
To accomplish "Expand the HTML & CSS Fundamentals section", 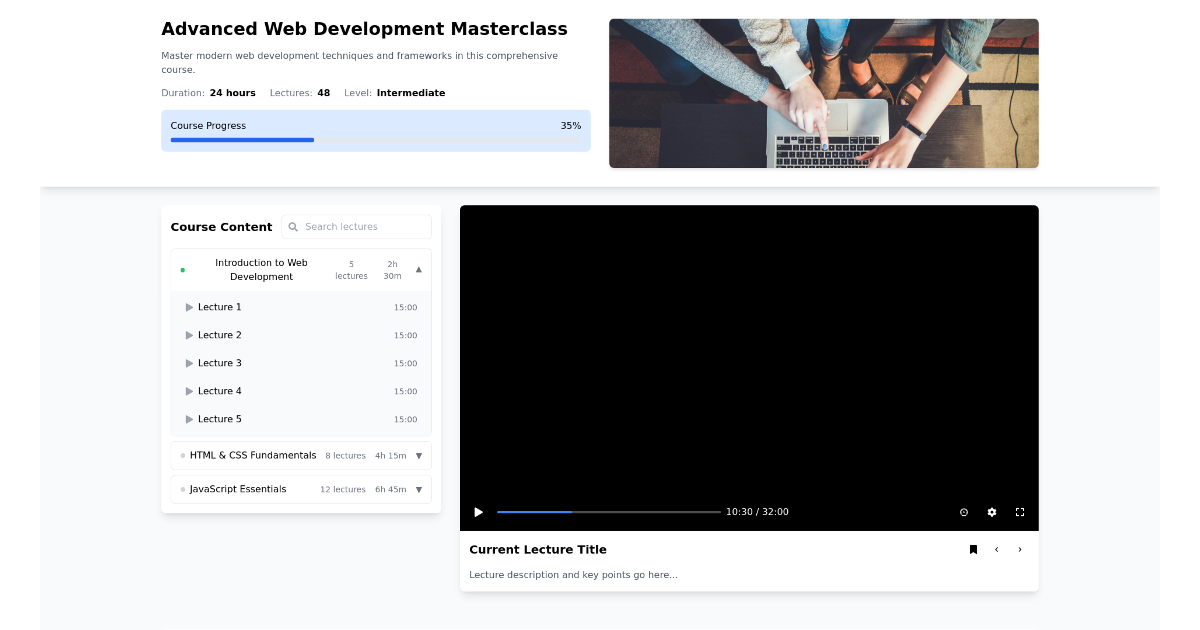I will [x=421, y=455].
